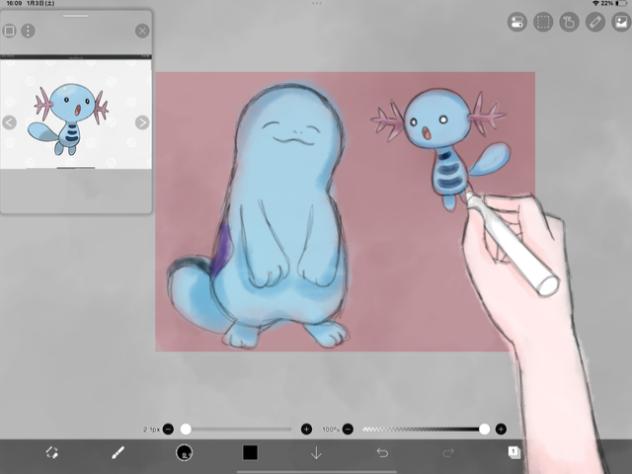Click the brush thickness slider track
The width and height of the screenshot is (632, 474).
[x=238, y=429]
